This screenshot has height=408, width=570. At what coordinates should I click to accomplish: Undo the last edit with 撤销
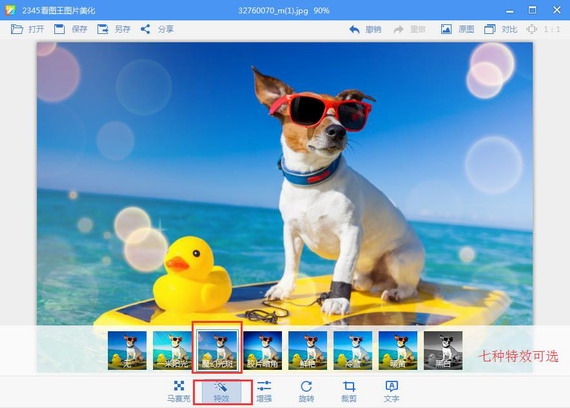[365, 29]
